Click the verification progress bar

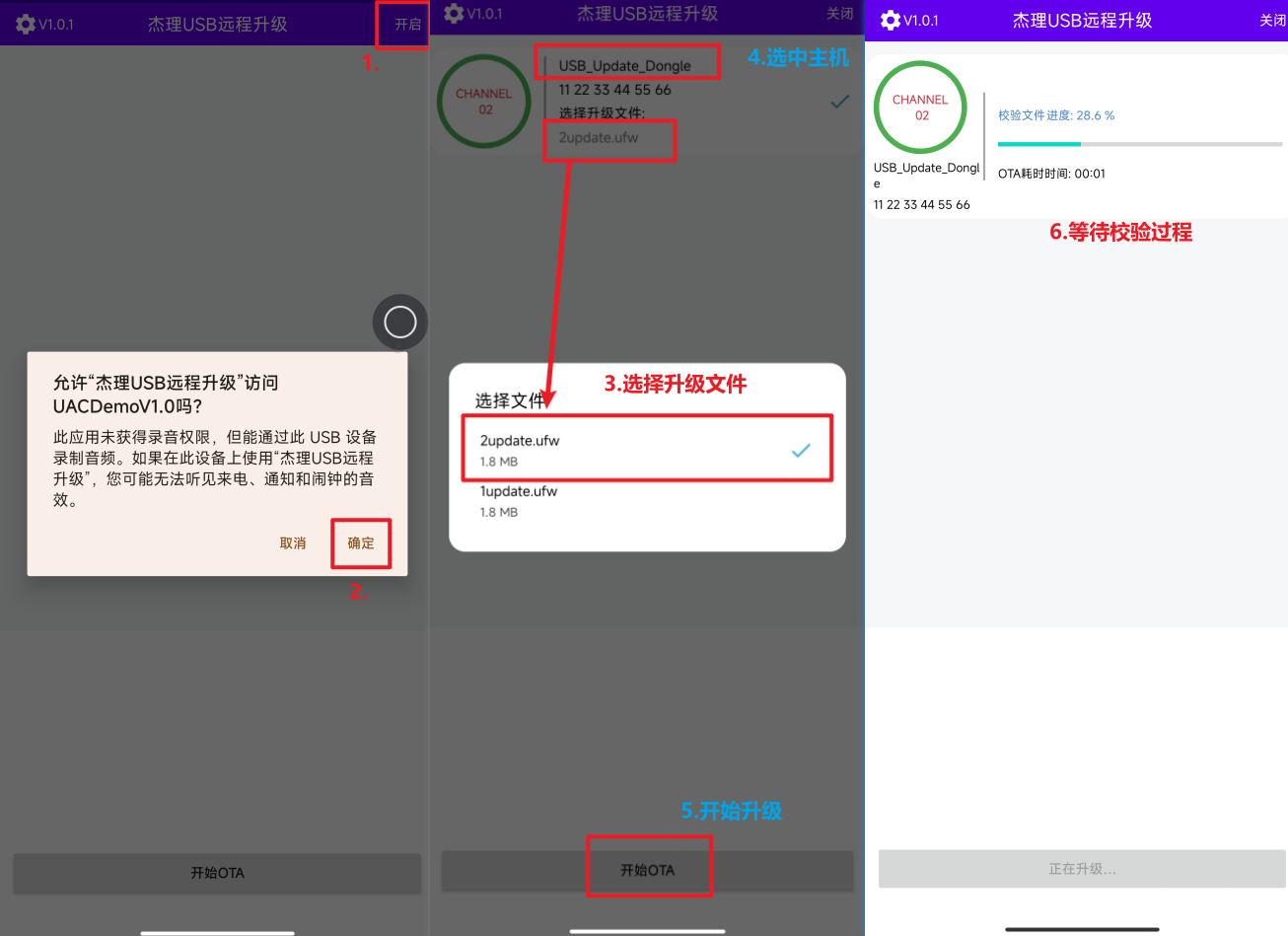point(1140,144)
